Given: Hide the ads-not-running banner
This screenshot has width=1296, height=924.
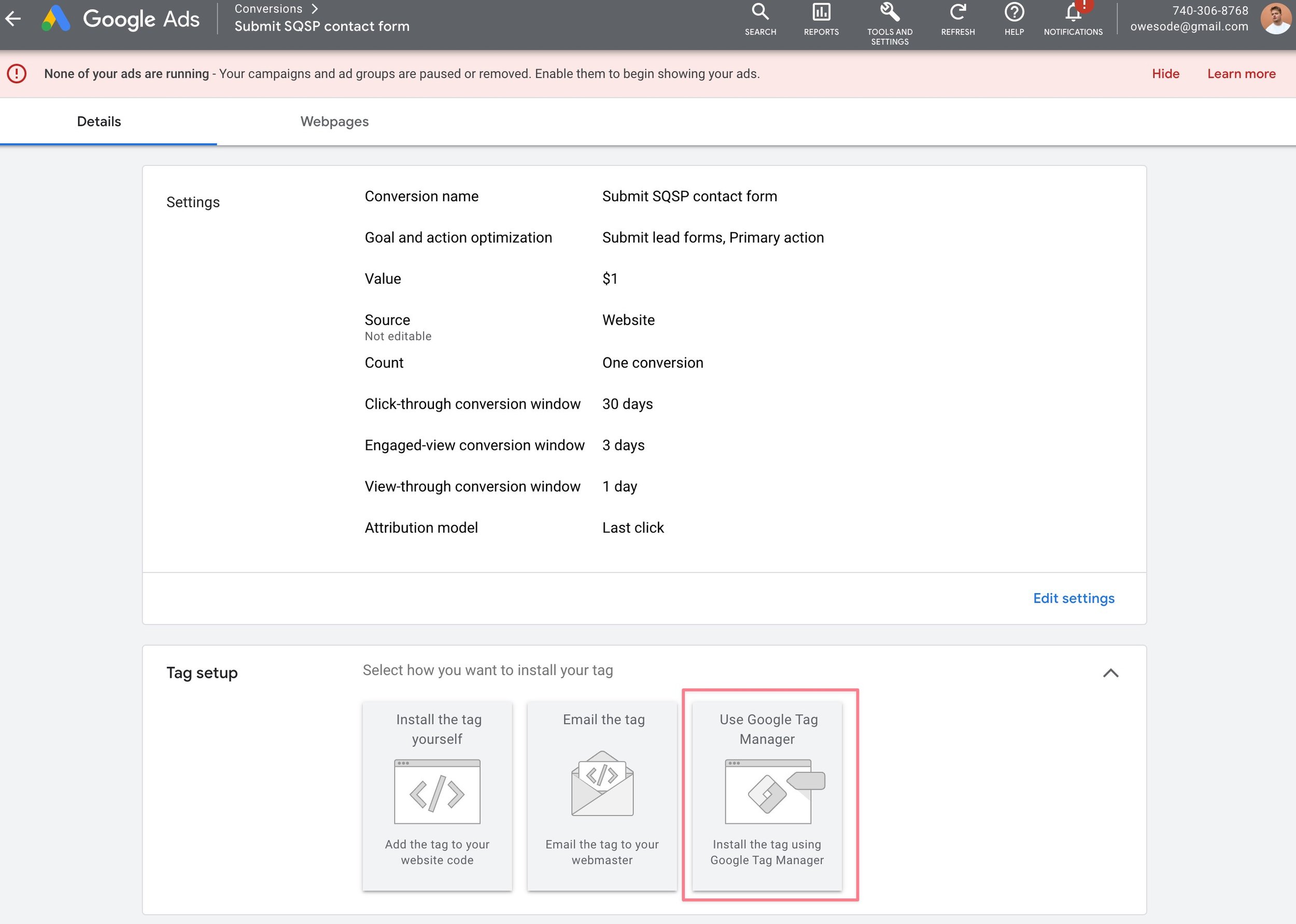Looking at the screenshot, I should pyautogui.click(x=1165, y=74).
